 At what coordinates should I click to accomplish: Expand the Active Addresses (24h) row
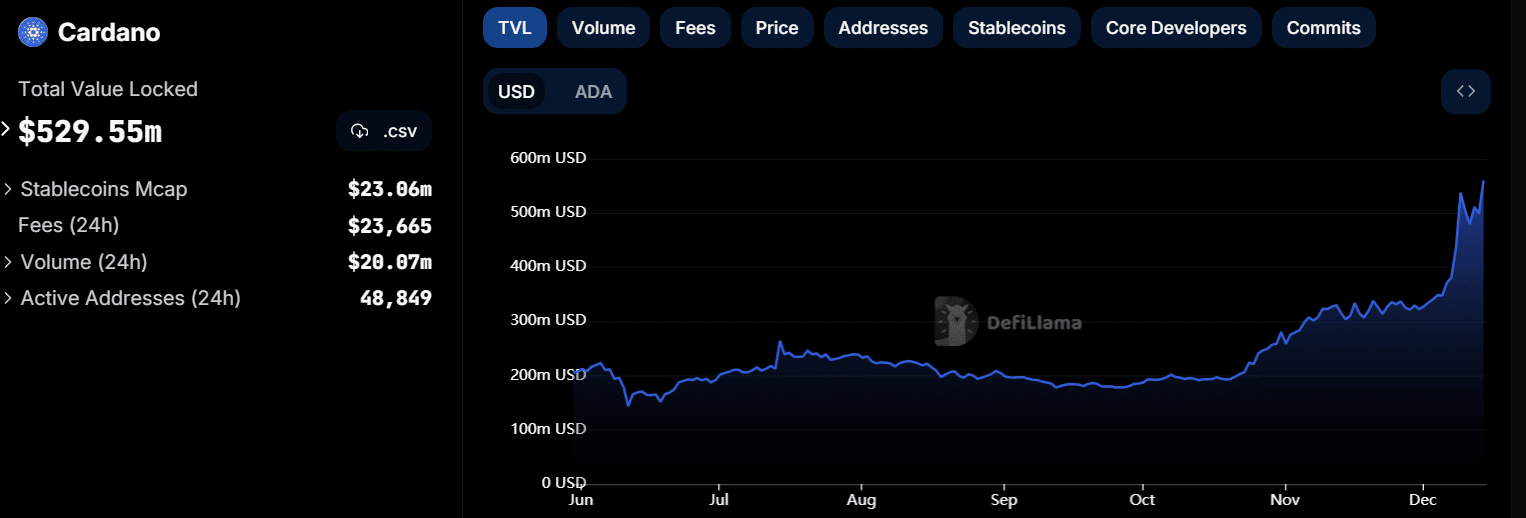tap(9, 298)
